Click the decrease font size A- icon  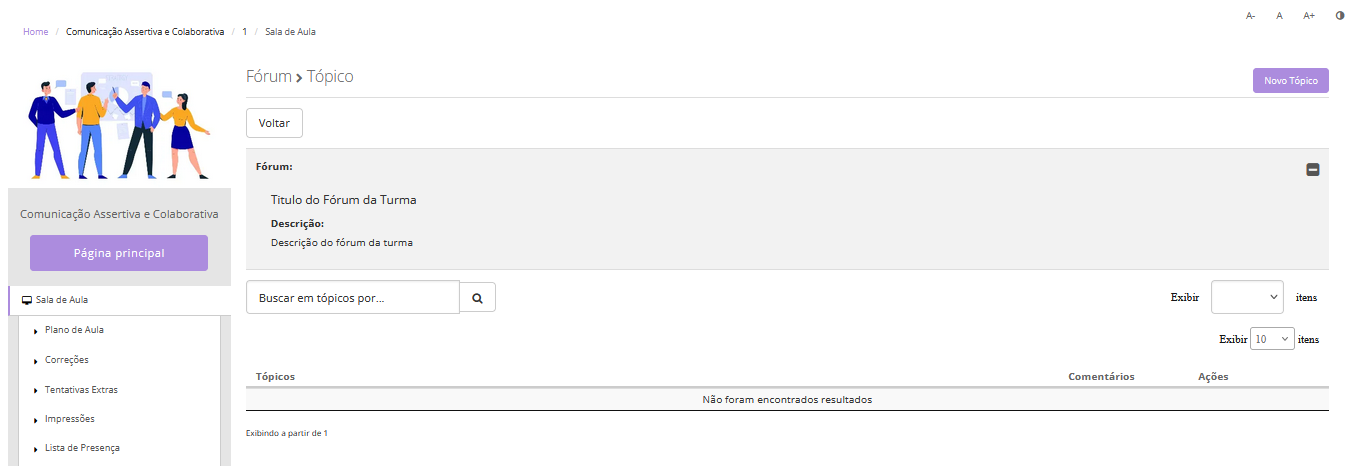[1250, 16]
